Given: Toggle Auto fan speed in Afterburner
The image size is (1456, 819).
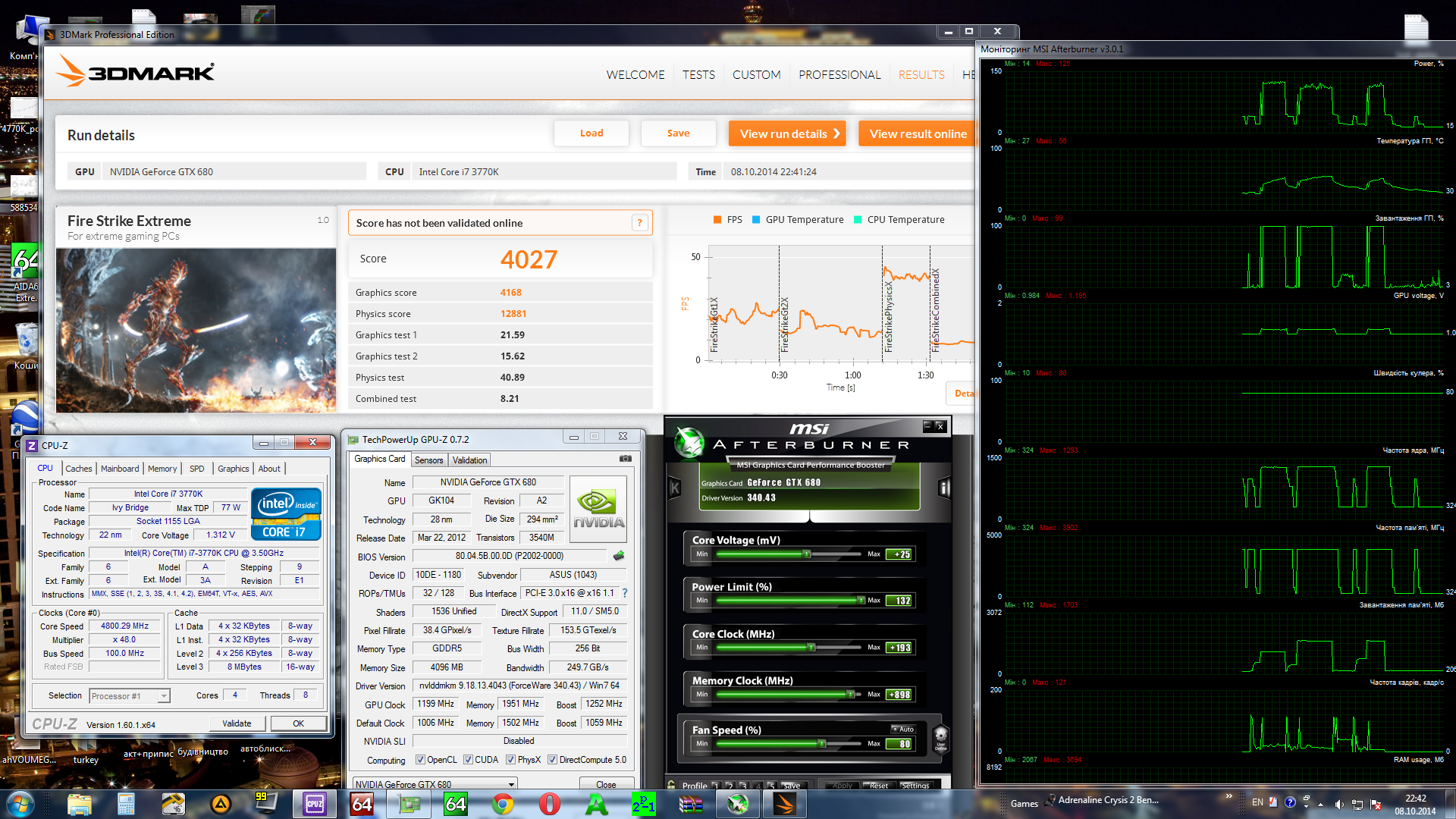Looking at the screenshot, I should point(903,729).
